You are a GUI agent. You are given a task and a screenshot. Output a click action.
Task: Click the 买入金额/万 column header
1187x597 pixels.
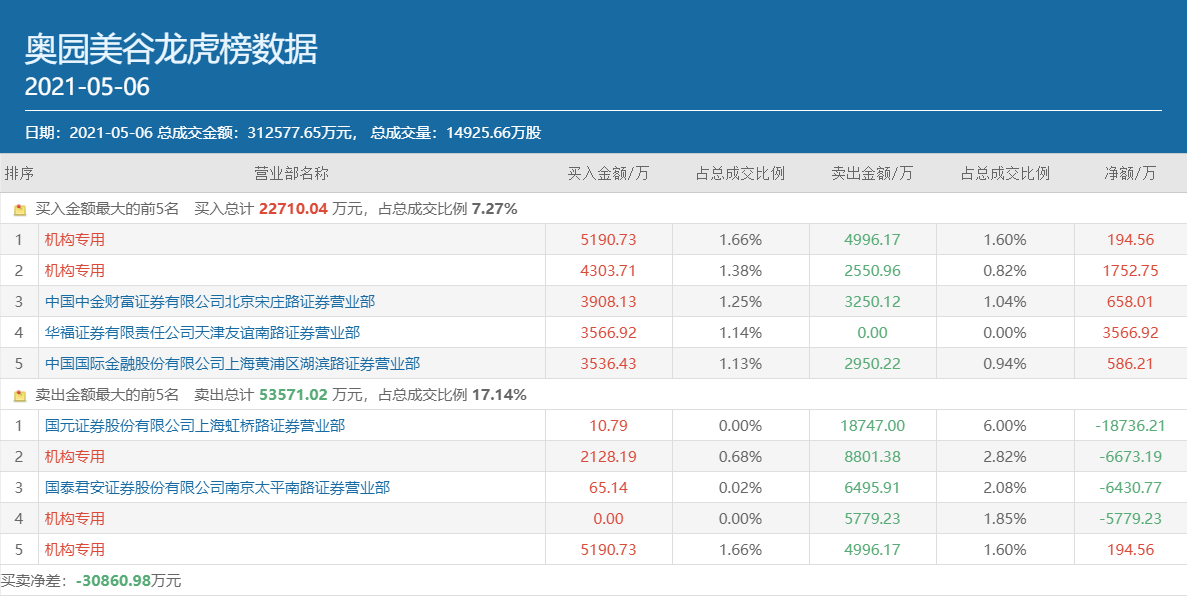click(608, 174)
